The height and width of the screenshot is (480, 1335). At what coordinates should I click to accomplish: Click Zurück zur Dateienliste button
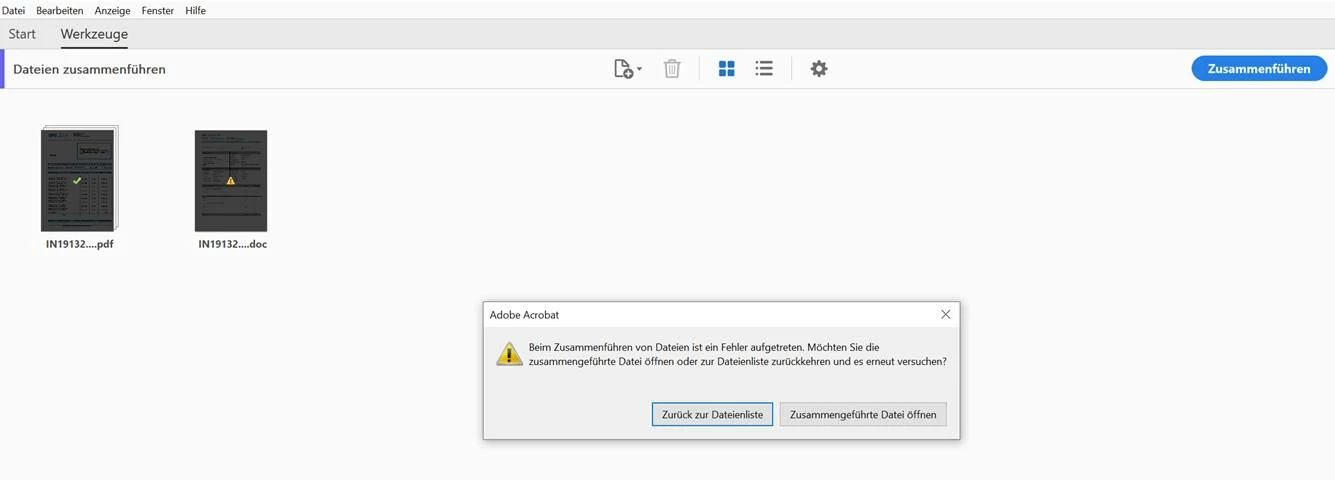click(x=712, y=414)
